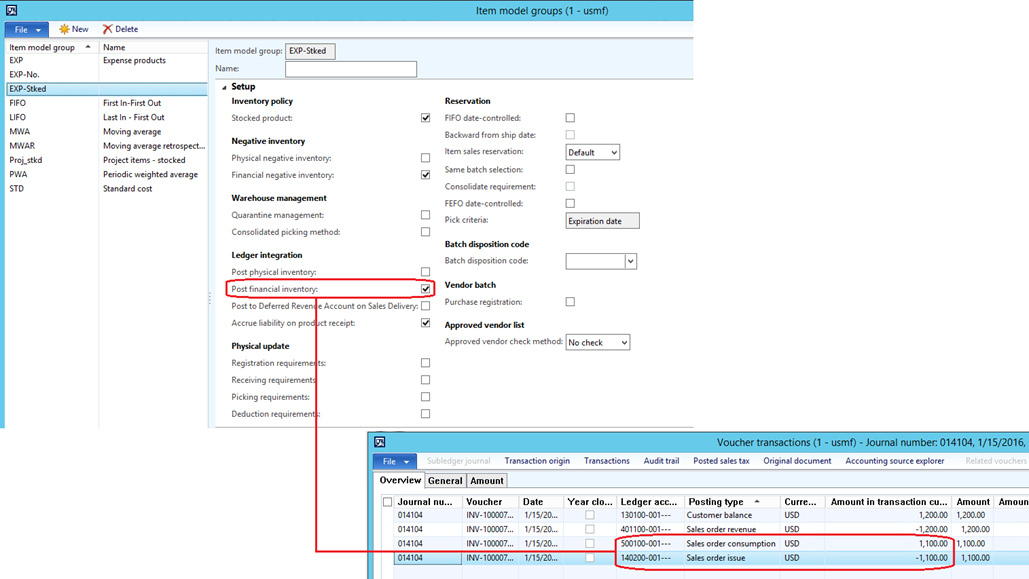The width and height of the screenshot is (1029, 579).
Task: Click the Item model groups window icon
Action: pyautogui.click(x=12, y=10)
